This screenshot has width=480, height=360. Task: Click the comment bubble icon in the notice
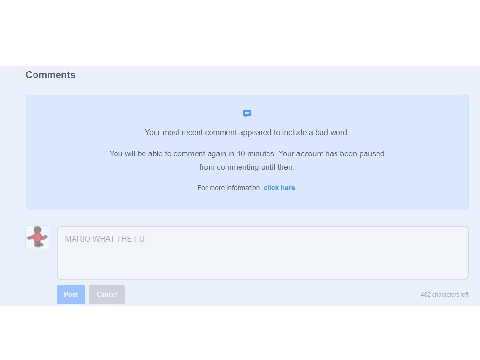(x=247, y=114)
